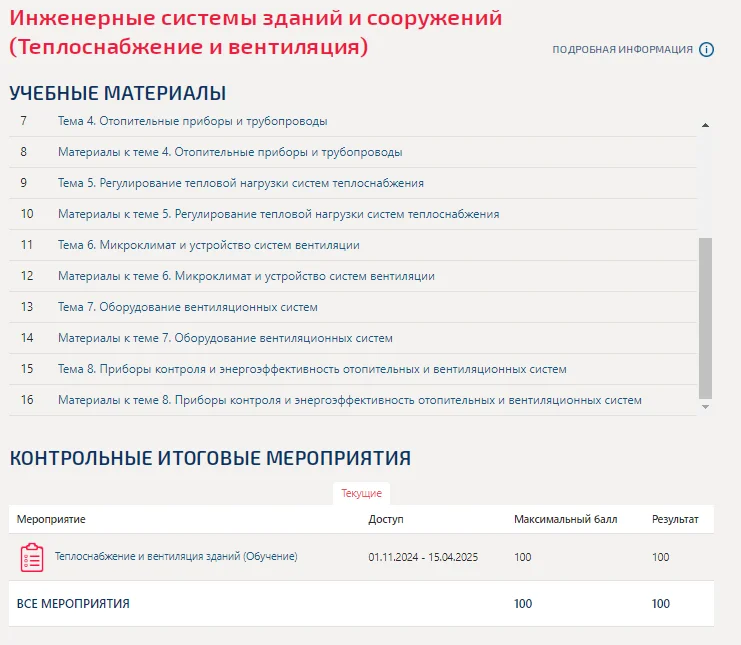Open Тема 5. Регулирование тепловой нагрузки

(x=241, y=183)
